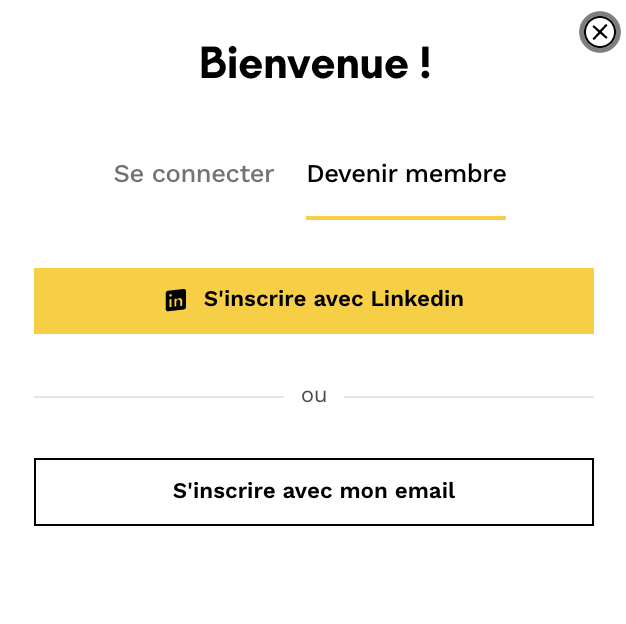Image resolution: width=626 pixels, height=624 pixels.
Task: Close the Bienvenue dialog with the X icon
Action: [x=599, y=32]
